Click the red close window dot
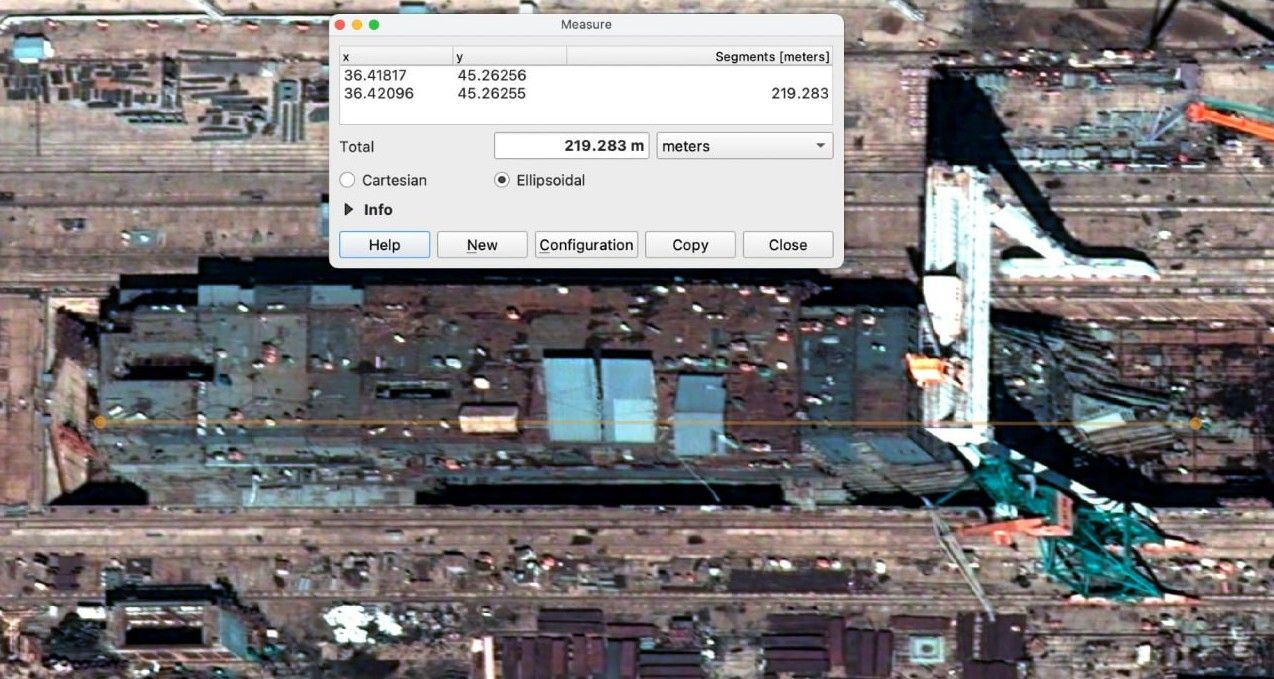This screenshot has height=679, width=1274. (340, 24)
